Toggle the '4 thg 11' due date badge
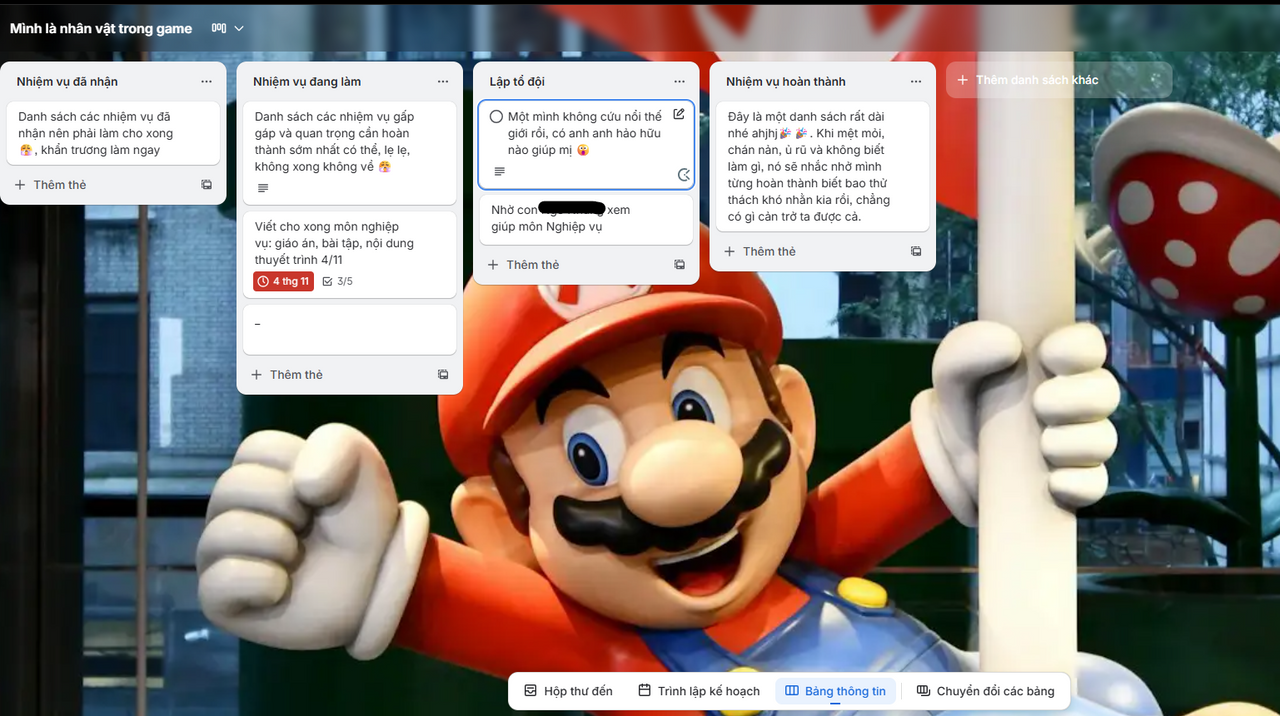1280x716 pixels. (283, 281)
